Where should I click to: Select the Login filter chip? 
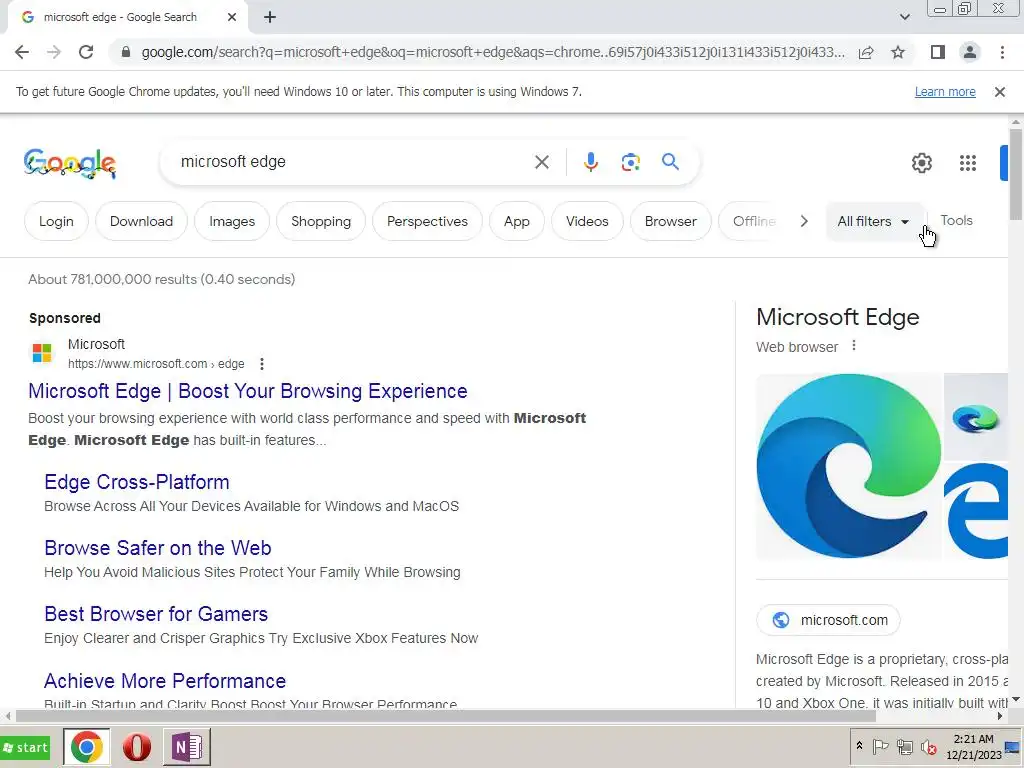(56, 221)
